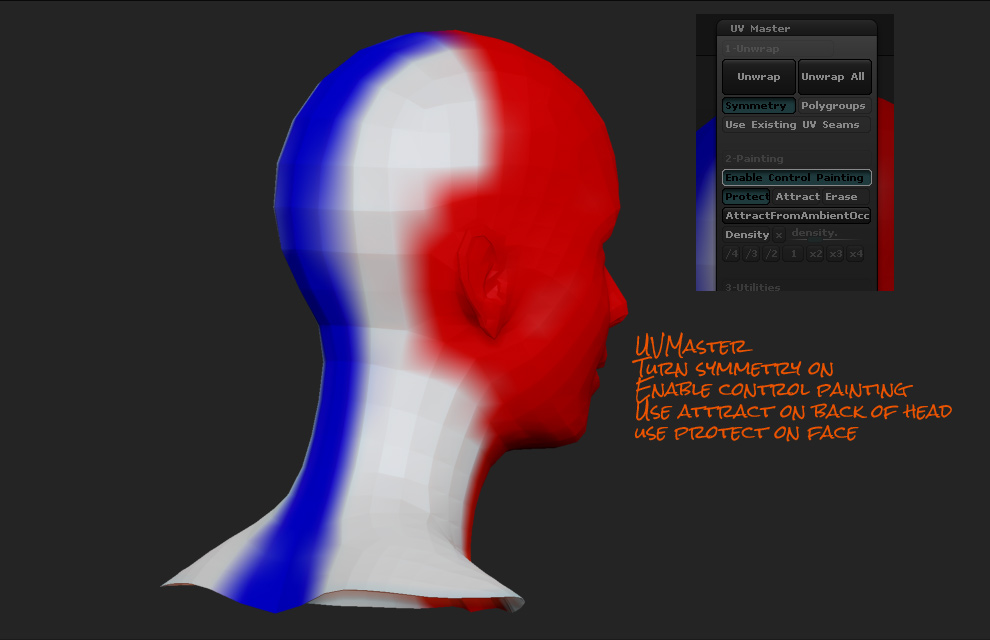Screen dimensions: 990x640
Task: Toggle the Density painting mode
Action: (x=747, y=234)
